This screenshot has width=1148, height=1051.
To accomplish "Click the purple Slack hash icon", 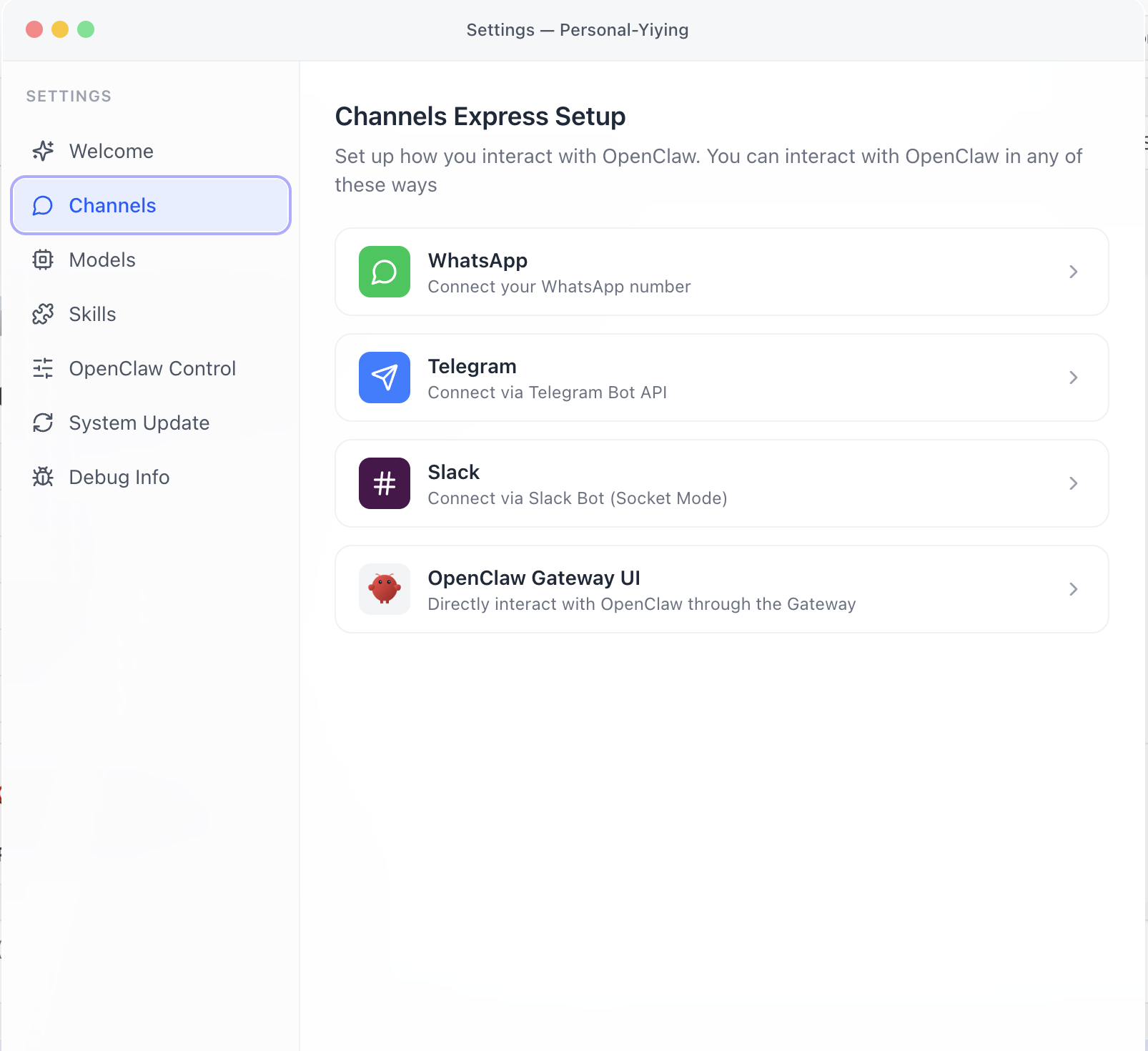I will (385, 483).
